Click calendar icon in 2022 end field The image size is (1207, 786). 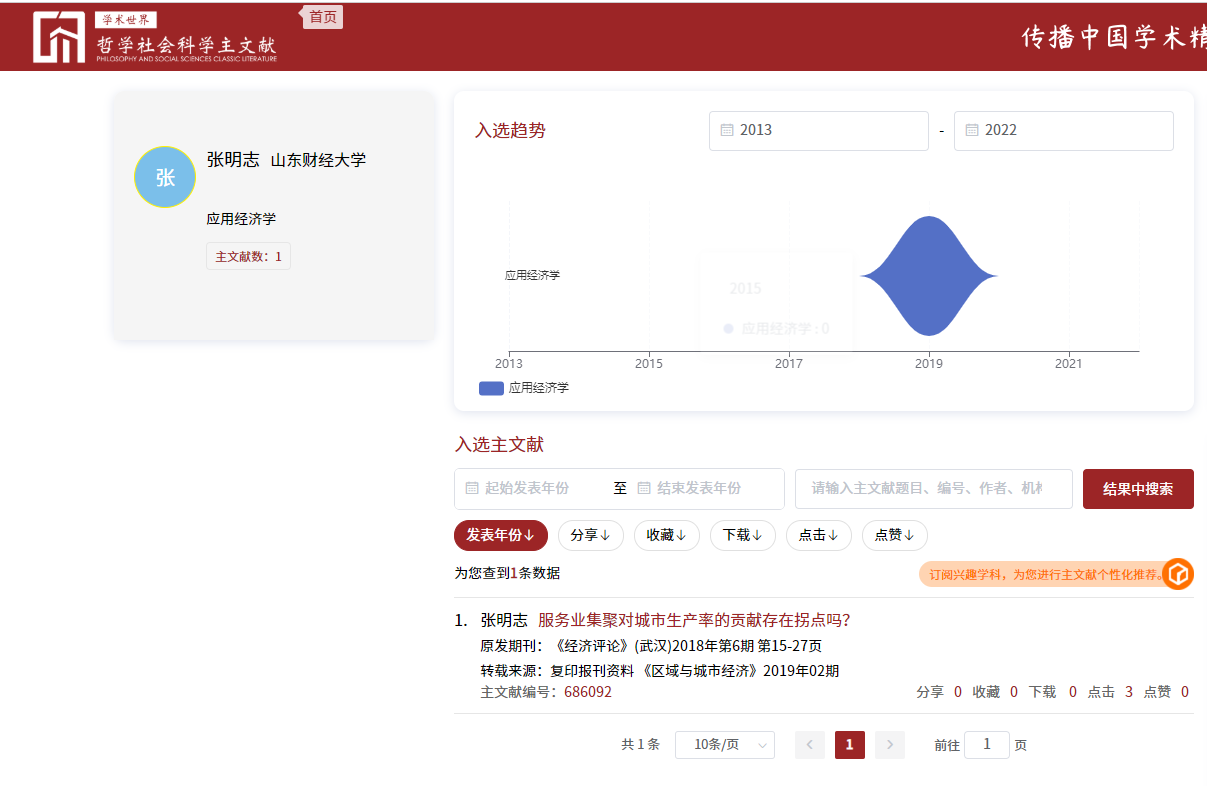[972, 130]
